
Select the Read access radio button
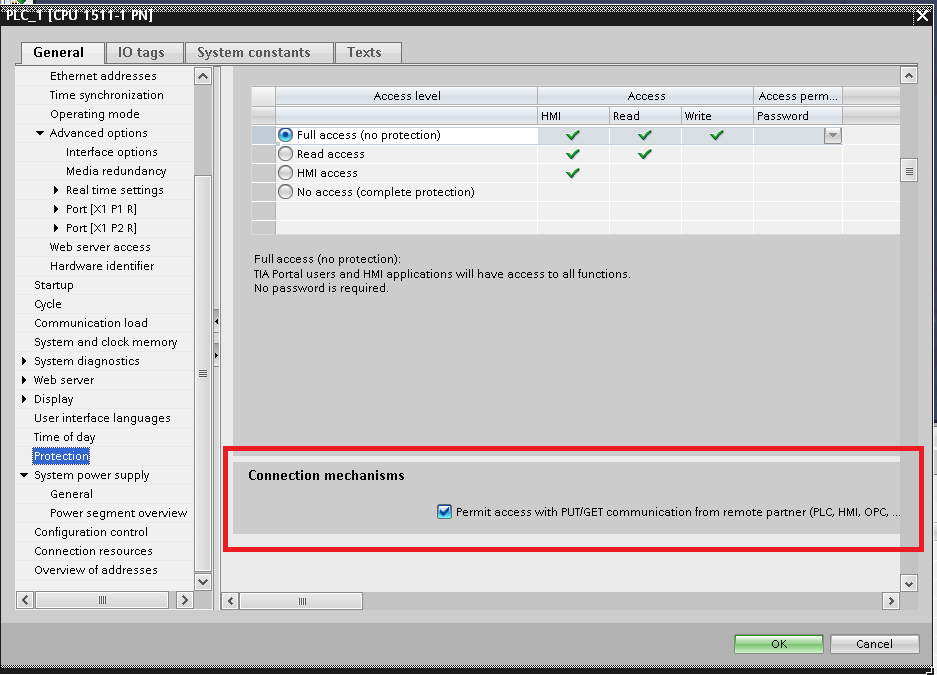286,154
